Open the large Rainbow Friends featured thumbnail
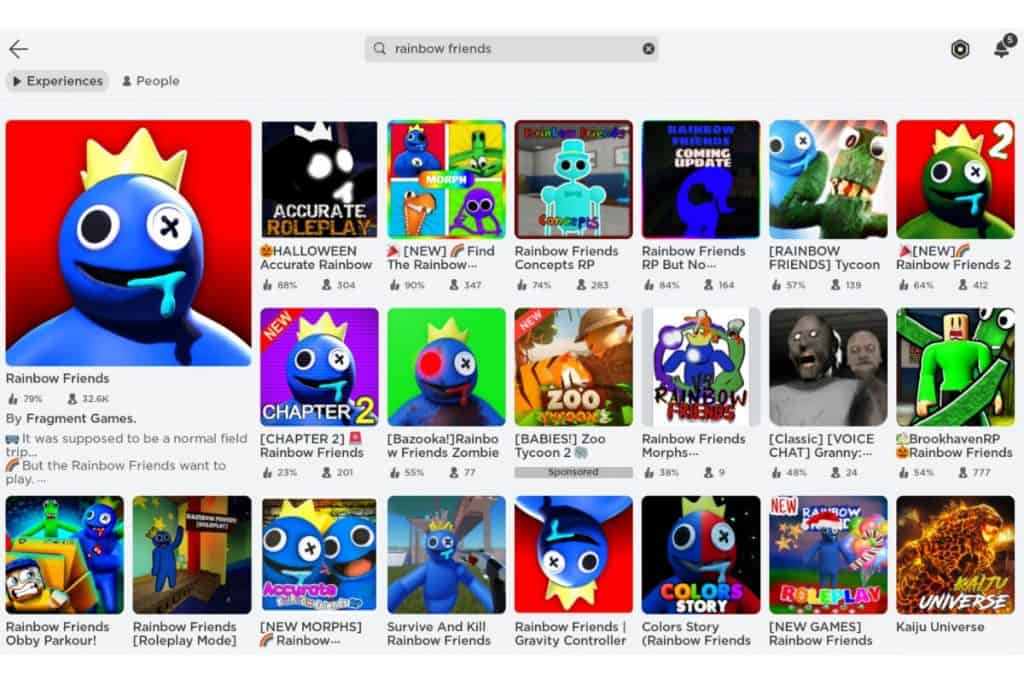This screenshot has height=683, width=1024. click(128, 243)
